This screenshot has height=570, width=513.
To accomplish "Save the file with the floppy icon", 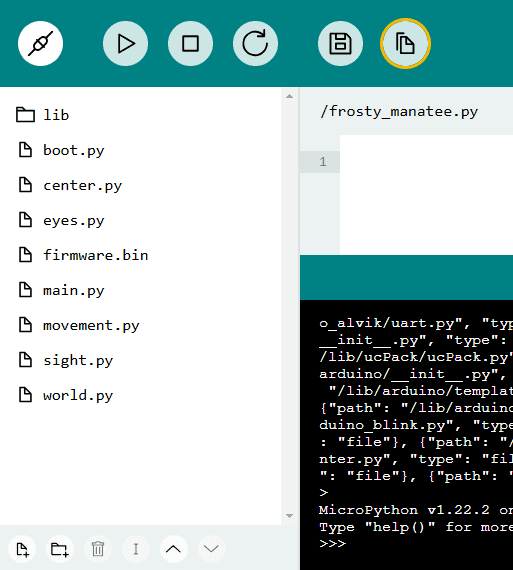I will tap(340, 44).
